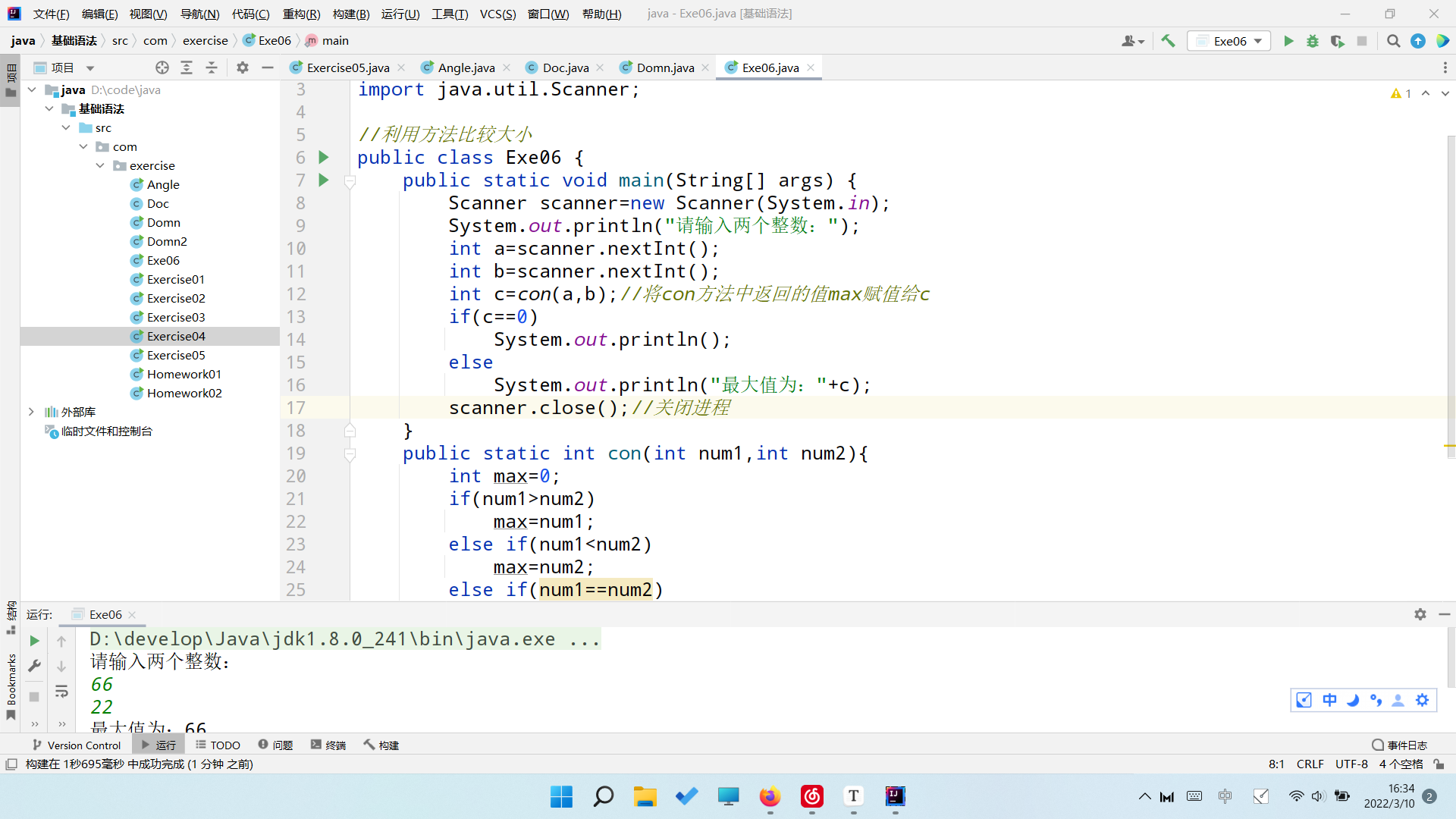
Task: Toggle soft-wrap in Run console
Action: pyautogui.click(x=61, y=691)
